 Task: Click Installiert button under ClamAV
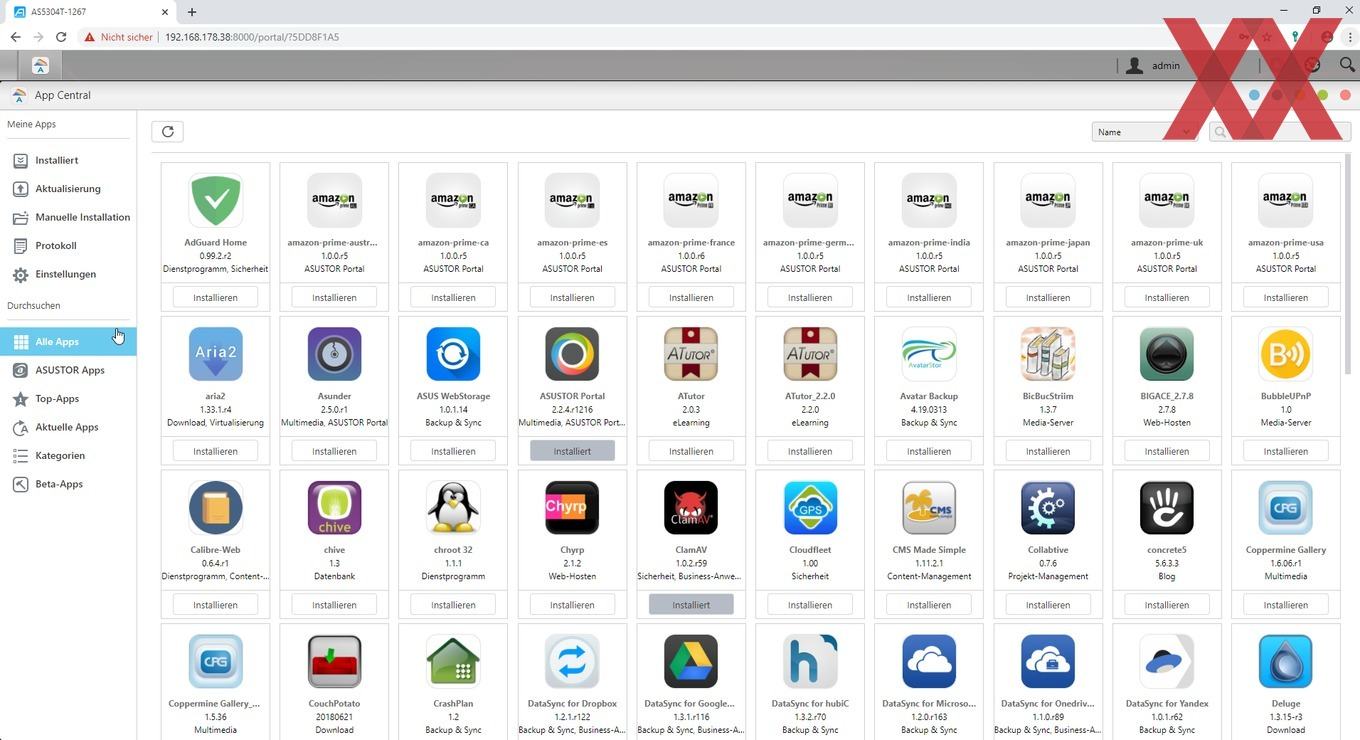point(691,605)
